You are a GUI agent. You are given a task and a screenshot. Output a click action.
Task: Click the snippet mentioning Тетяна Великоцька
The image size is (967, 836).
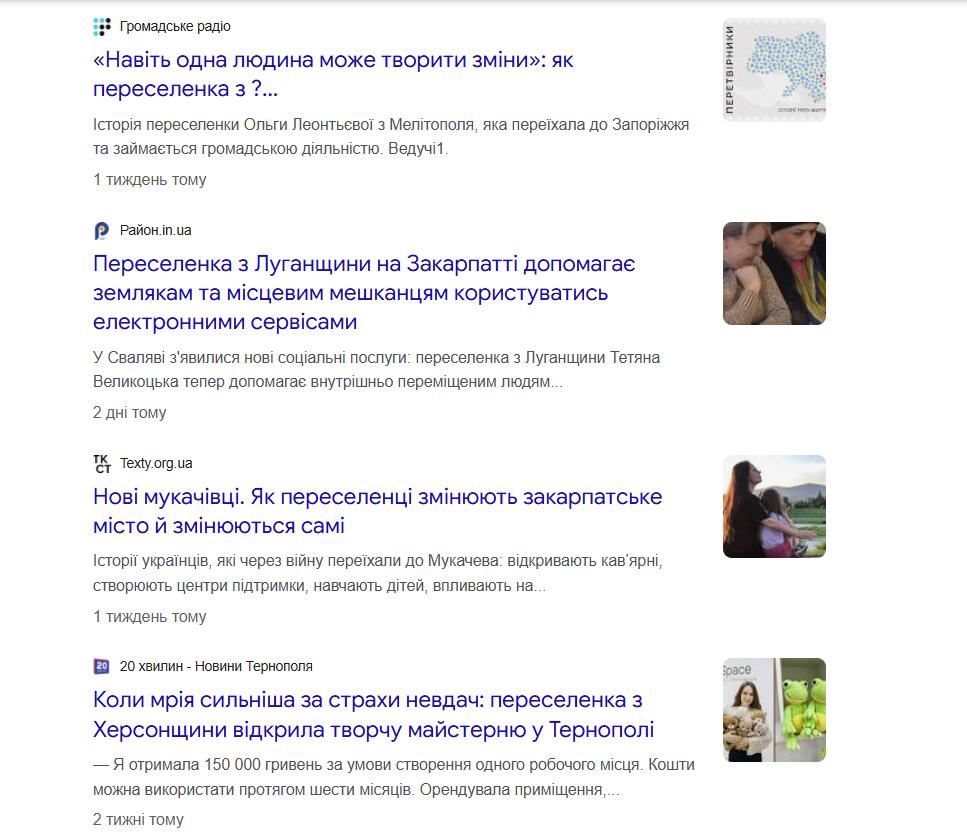(376, 370)
